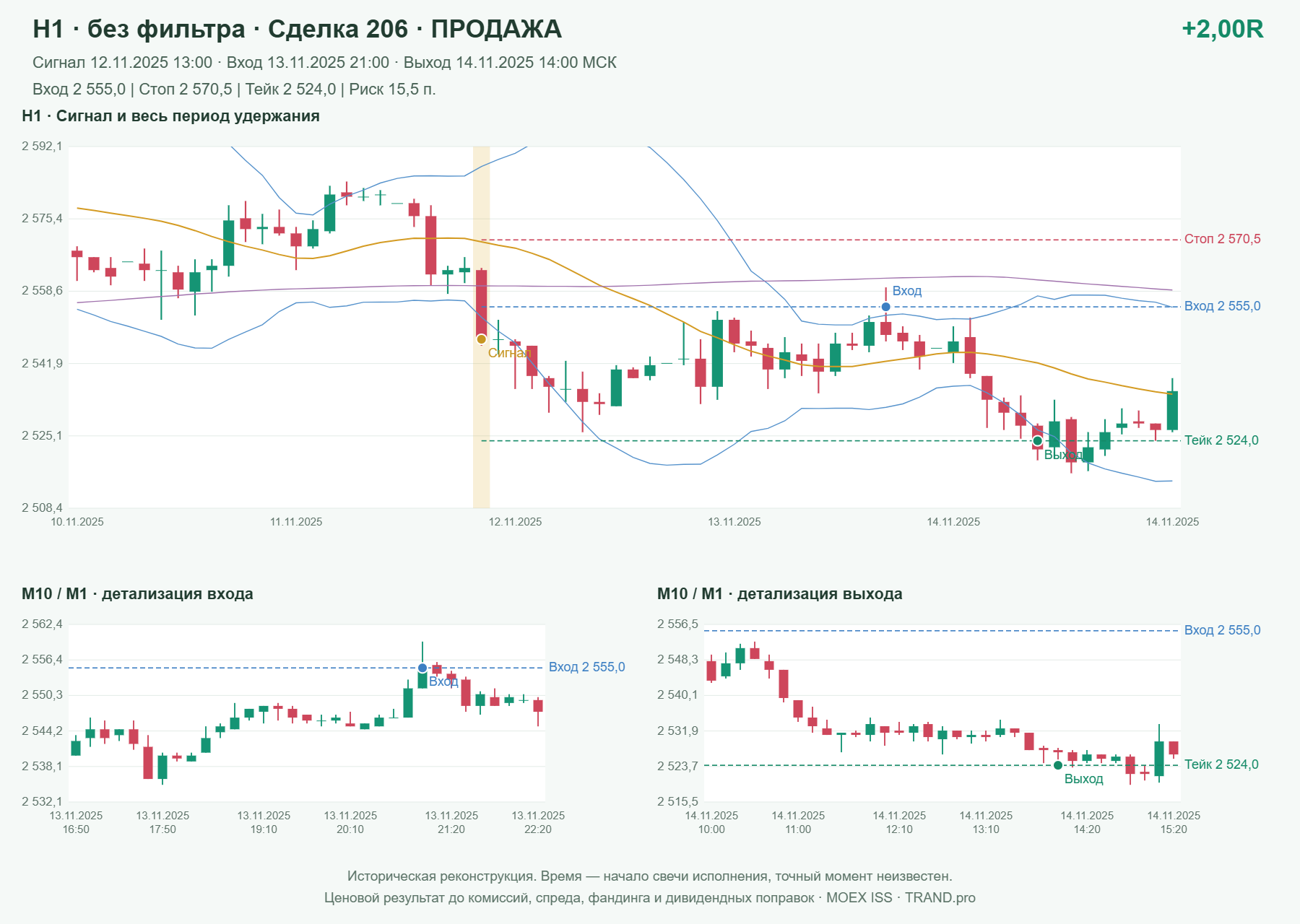Viewport: 1300px width, 924px height.
Task: Click the '11.11.2025' date axis label
Action: pos(296,522)
